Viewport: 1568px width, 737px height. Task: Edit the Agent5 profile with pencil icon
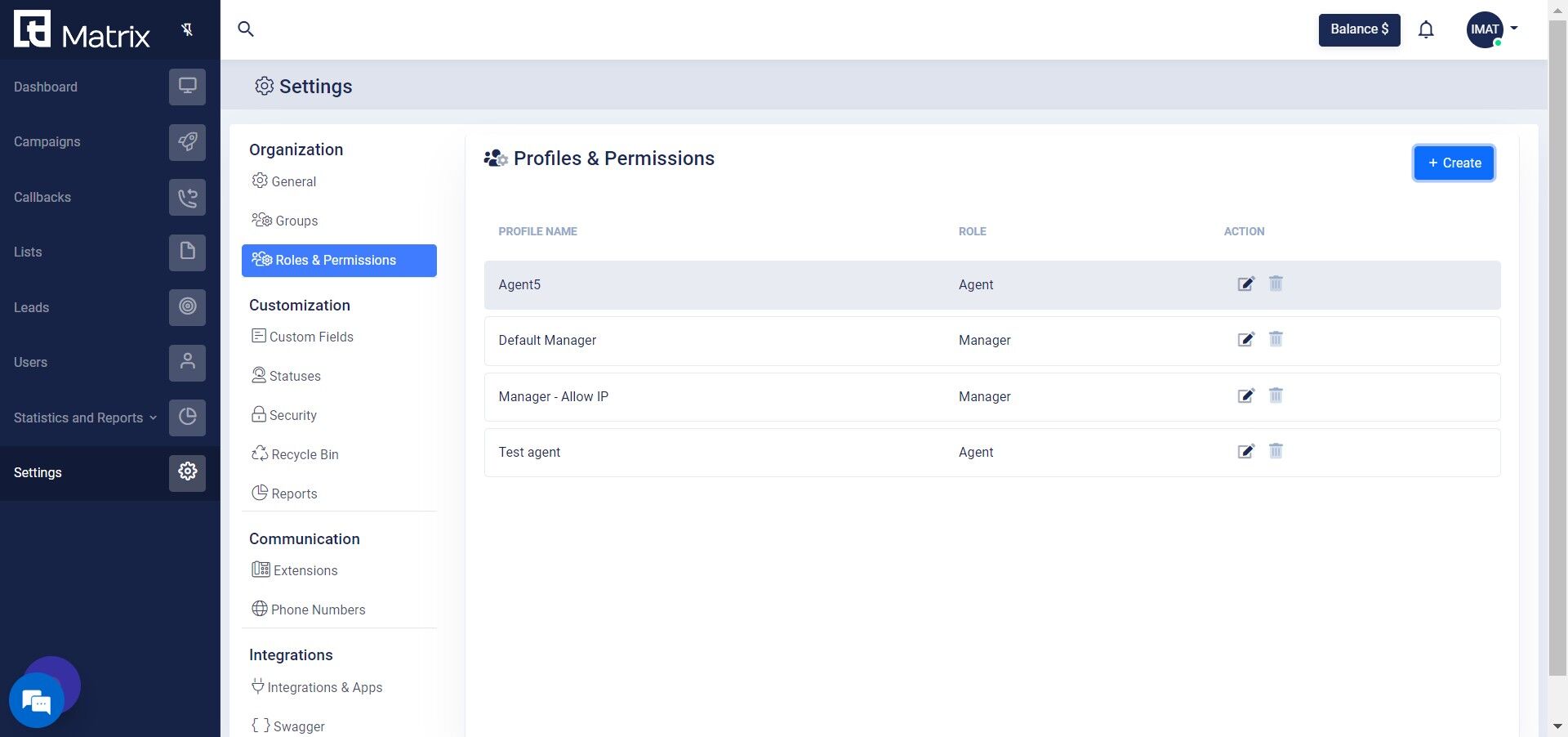click(x=1245, y=284)
